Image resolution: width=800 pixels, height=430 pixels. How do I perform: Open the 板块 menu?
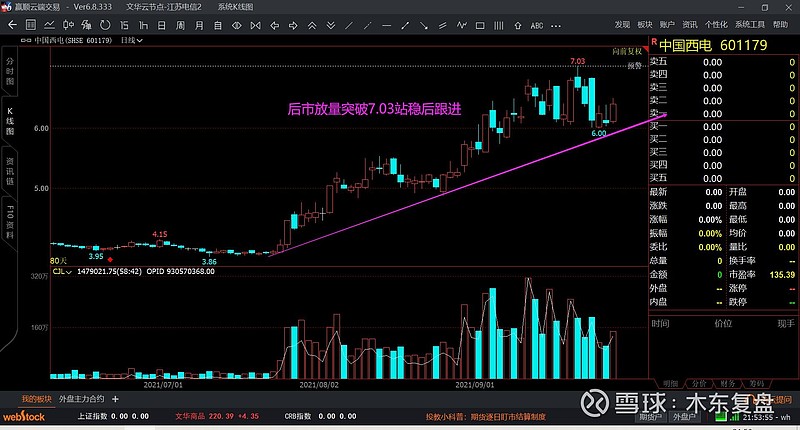(x=645, y=24)
